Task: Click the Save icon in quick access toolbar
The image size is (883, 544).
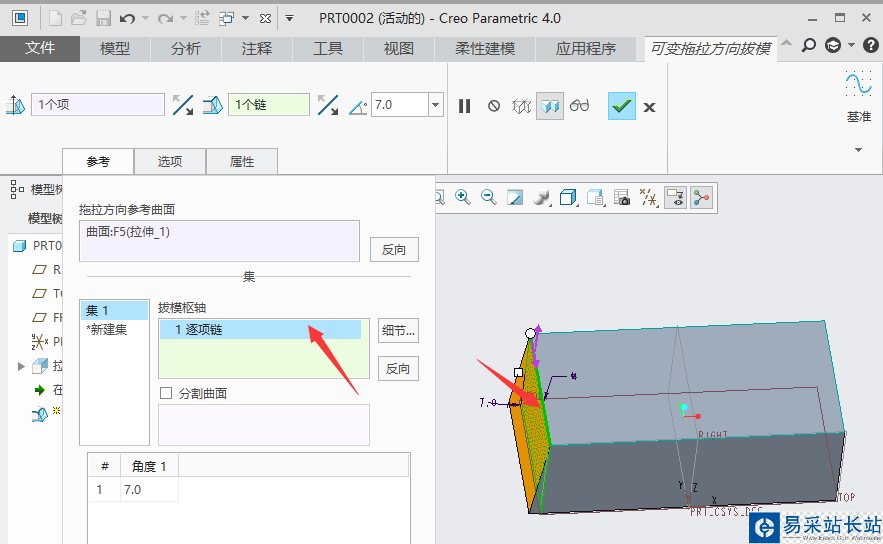Action: [103, 18]
